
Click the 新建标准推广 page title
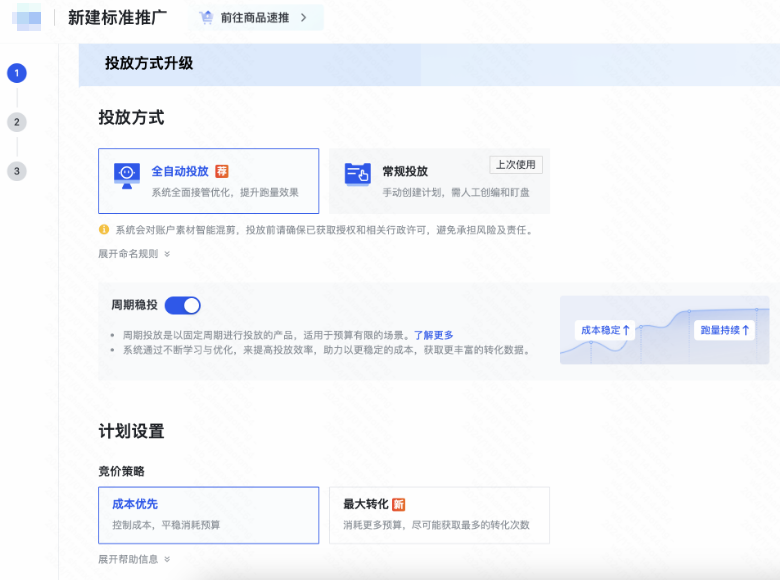click(x=117, y=18)
